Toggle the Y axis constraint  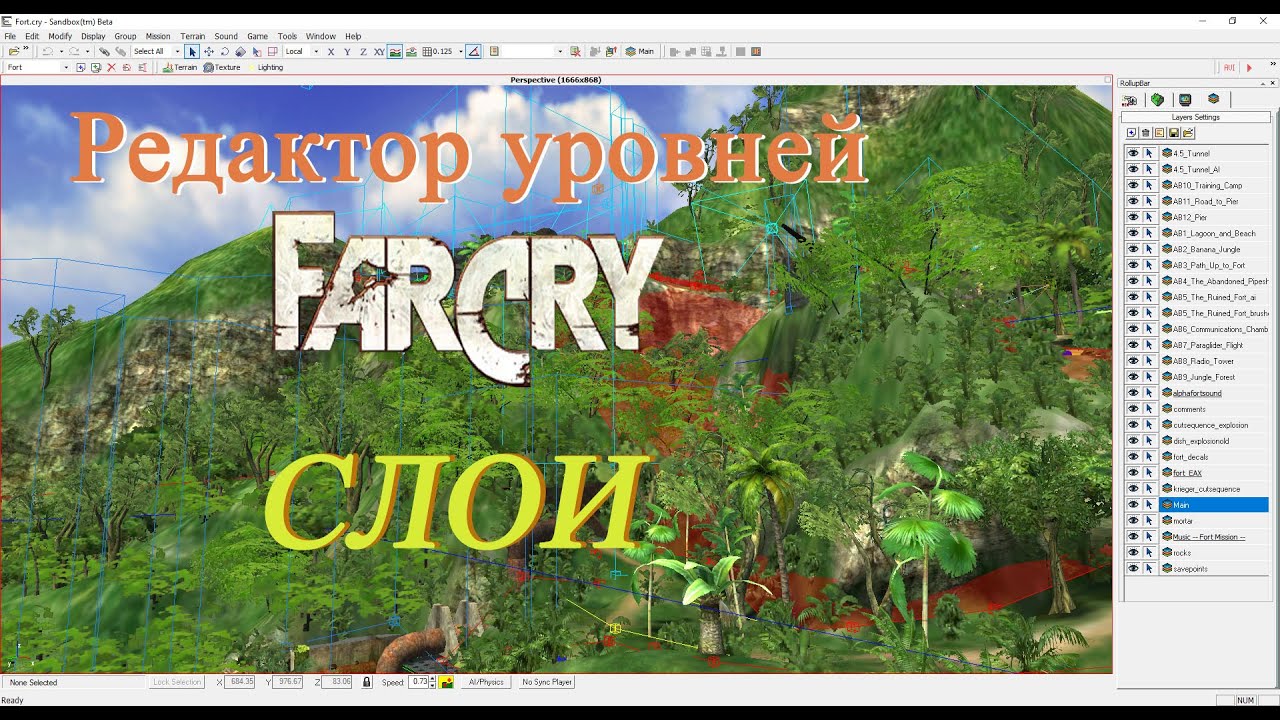click(x=347, y=51)
